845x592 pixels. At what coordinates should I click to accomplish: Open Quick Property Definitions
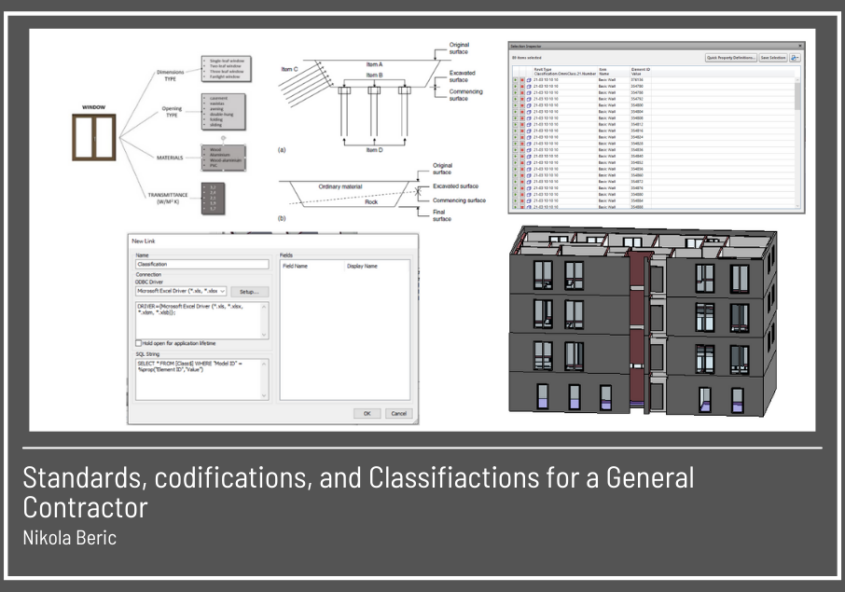click(731, 58)
